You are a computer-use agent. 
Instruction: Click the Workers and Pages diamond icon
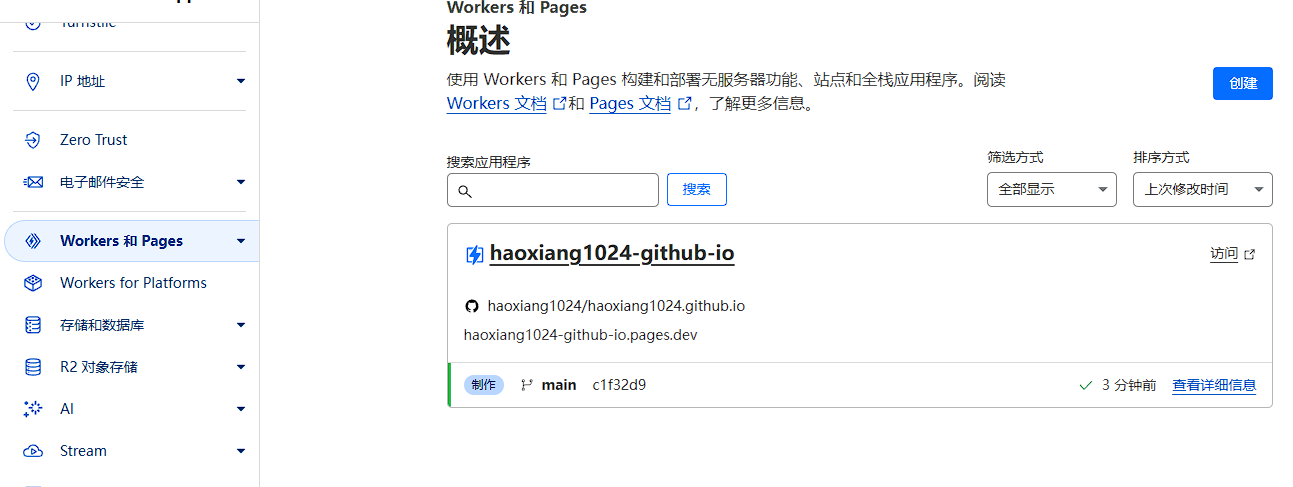32,241
